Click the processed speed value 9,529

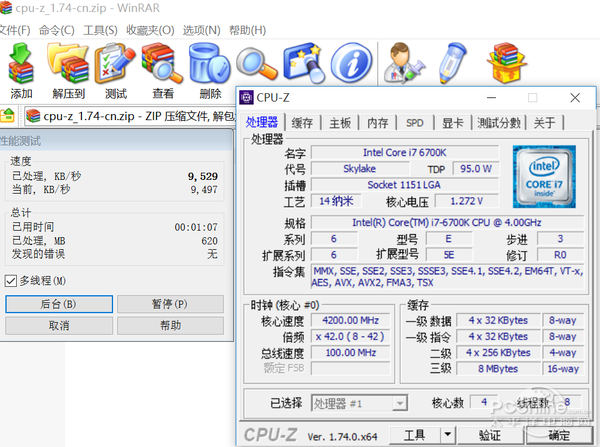tap(203, 176)
